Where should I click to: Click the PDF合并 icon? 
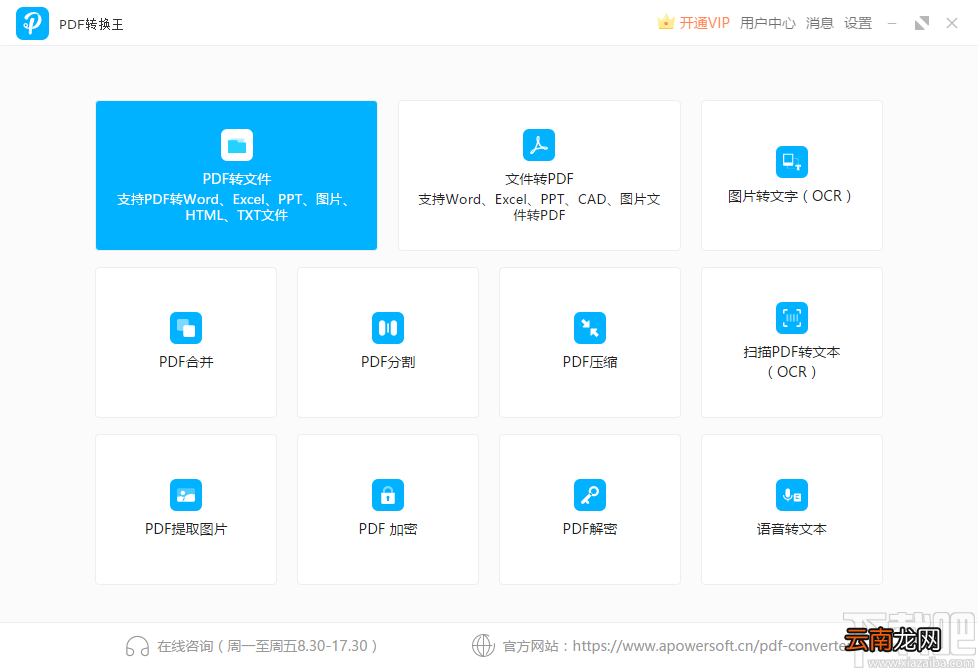click(186, 327)
